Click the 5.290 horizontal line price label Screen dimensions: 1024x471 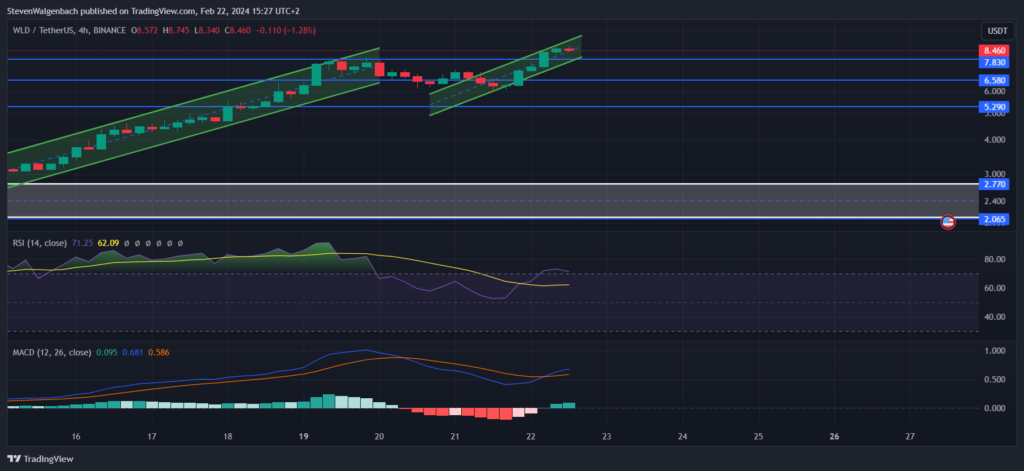click(x=994, y=106)
